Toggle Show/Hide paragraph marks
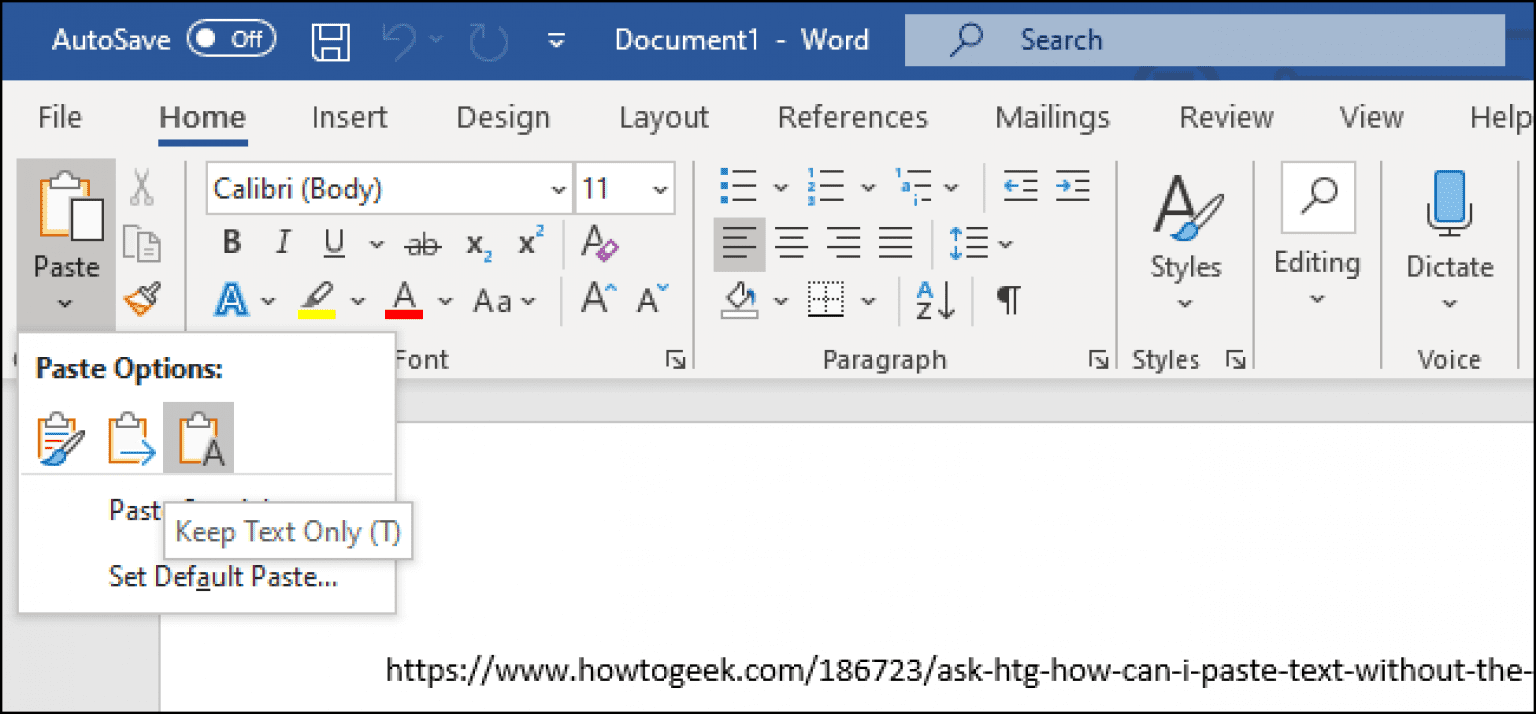This screenshot has width=1536, height=714. pyautogui.click(x=1009, y=299)
